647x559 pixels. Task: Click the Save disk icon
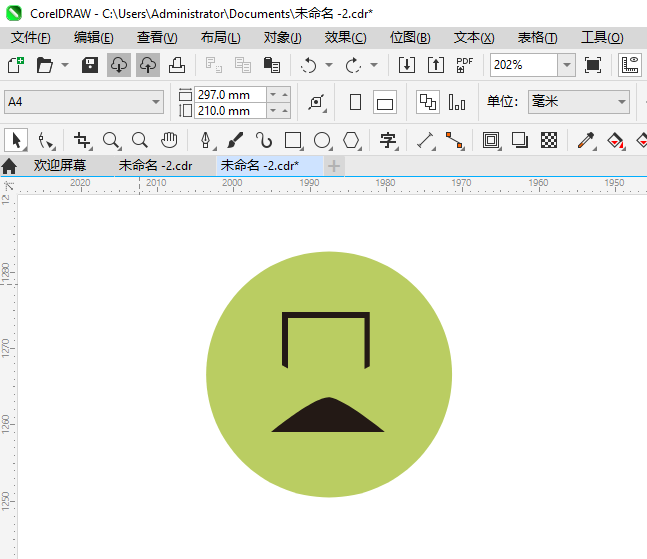tap(90, 65)
